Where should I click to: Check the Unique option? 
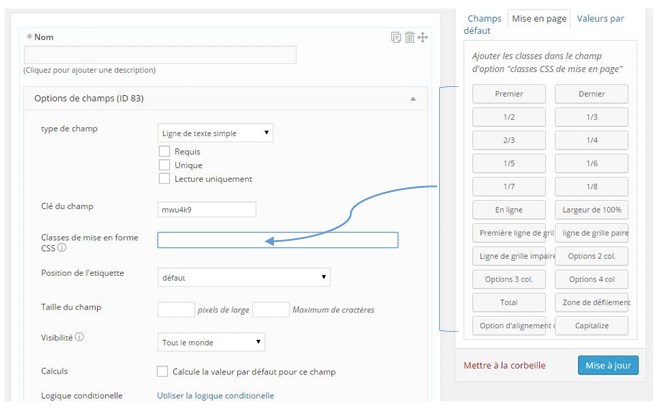pyautogui.click(x=165, y=165)
